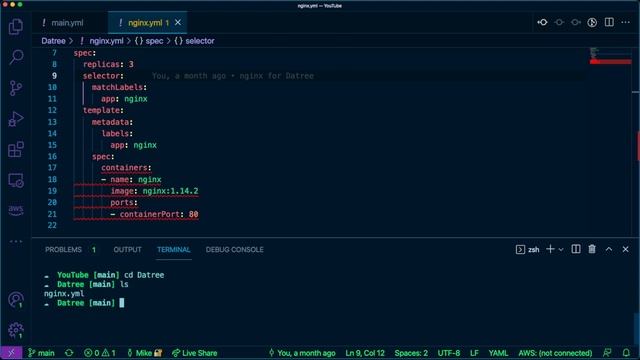Screen dimensions: 640x360
Task: Open the Source Control view
Action: tap(16, 88)
